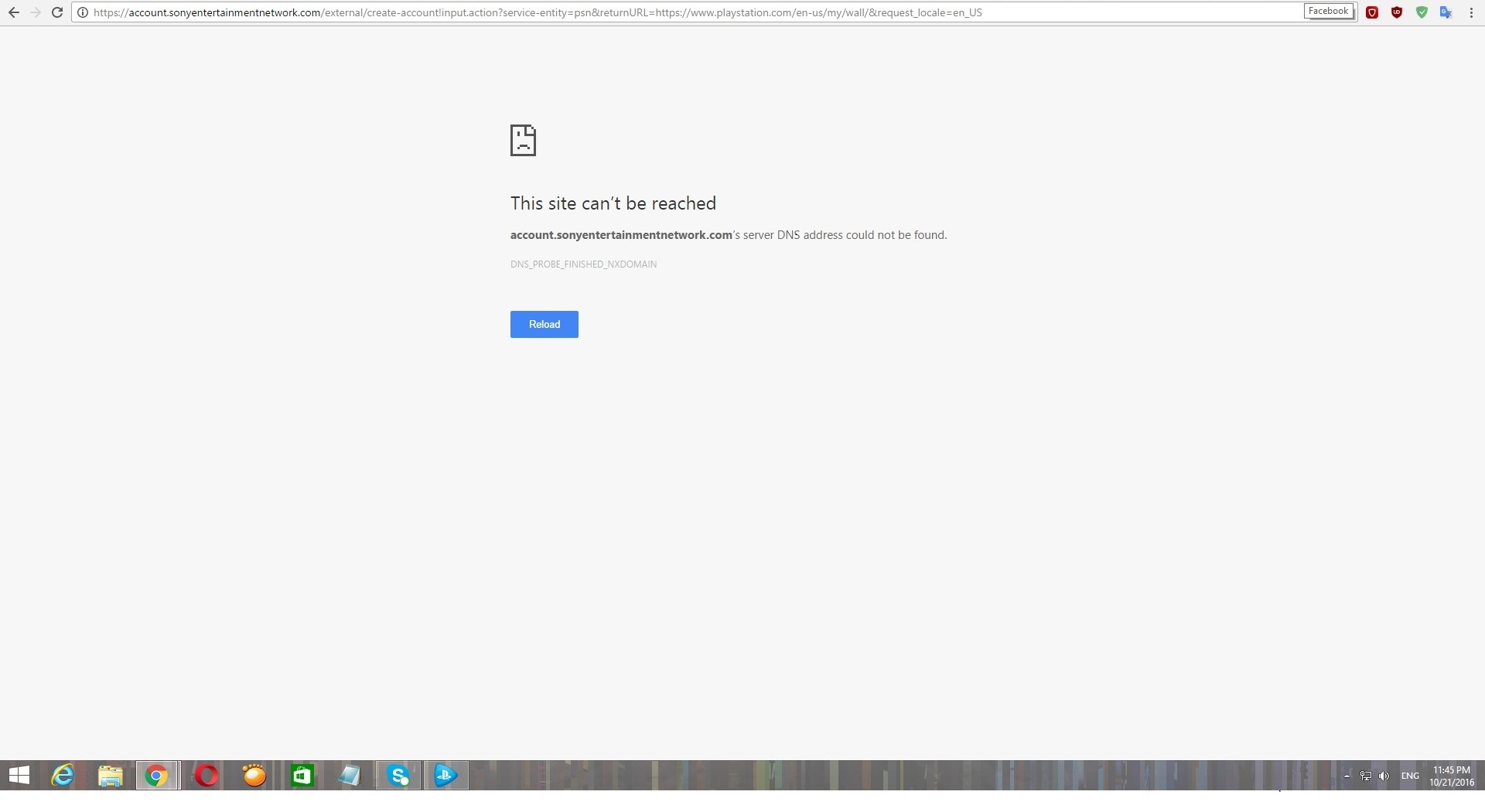Click the "This site can't be reached" heading
The image size is (1485, 812).
[613, 203]
